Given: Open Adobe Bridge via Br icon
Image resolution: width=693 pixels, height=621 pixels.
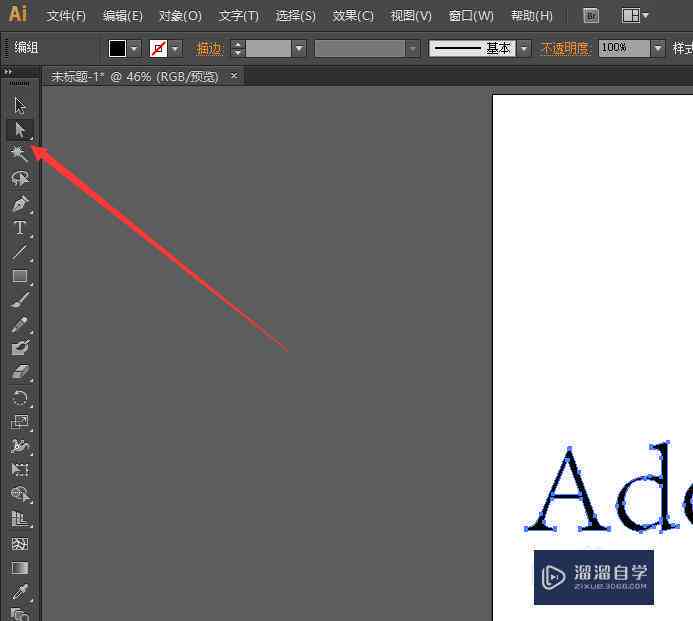Looking at the screenshot, I should pyautogui.click(x=591, y=16).
